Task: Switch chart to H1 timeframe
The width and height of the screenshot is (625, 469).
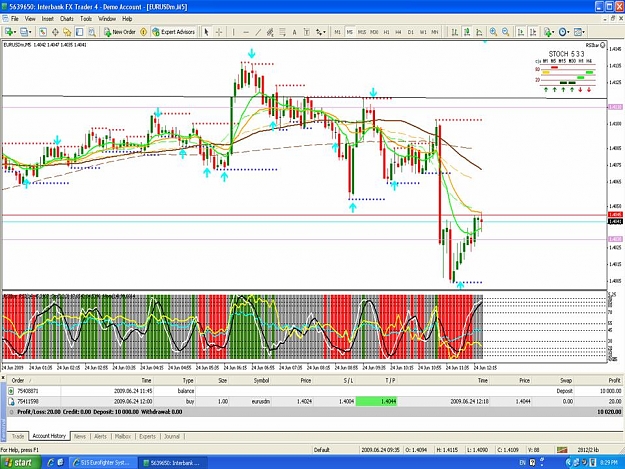Action: pos(386,32)
